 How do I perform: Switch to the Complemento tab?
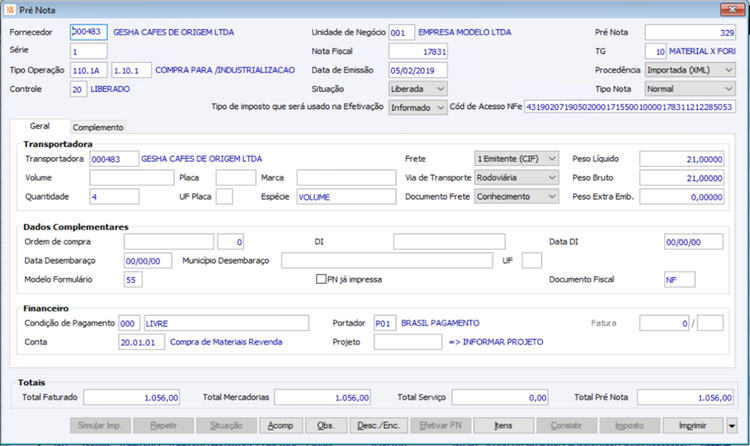tap(98, 127)
